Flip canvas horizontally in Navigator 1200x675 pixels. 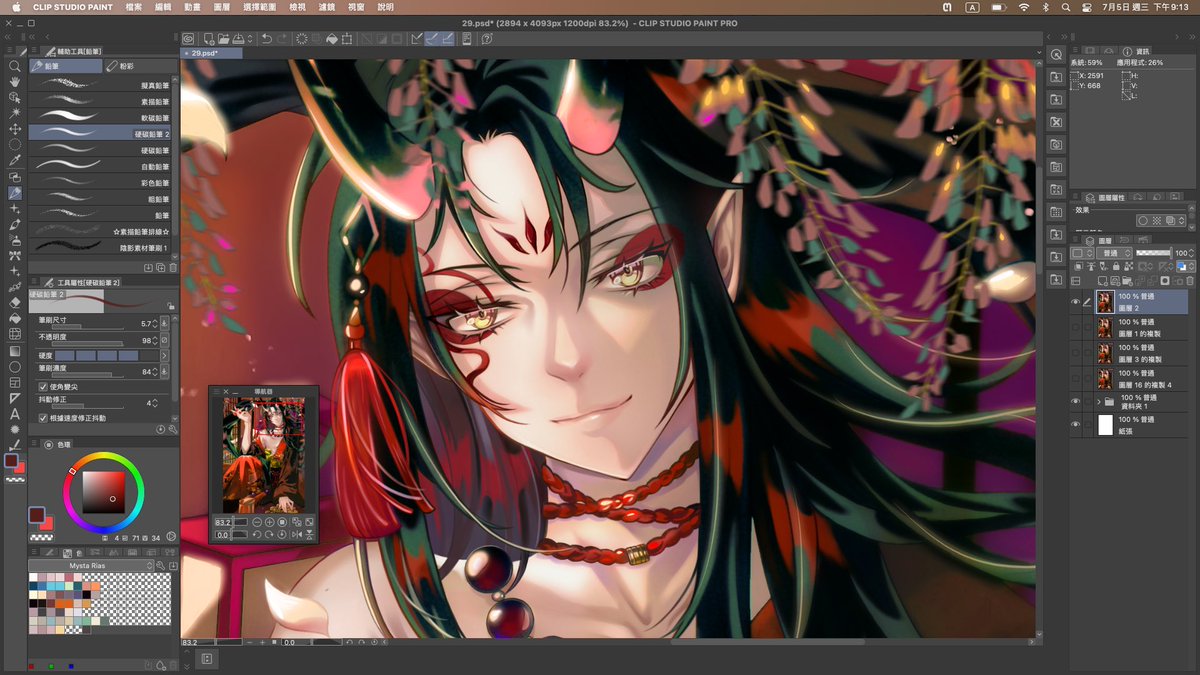pyautogui.click(x=297, y=535)
